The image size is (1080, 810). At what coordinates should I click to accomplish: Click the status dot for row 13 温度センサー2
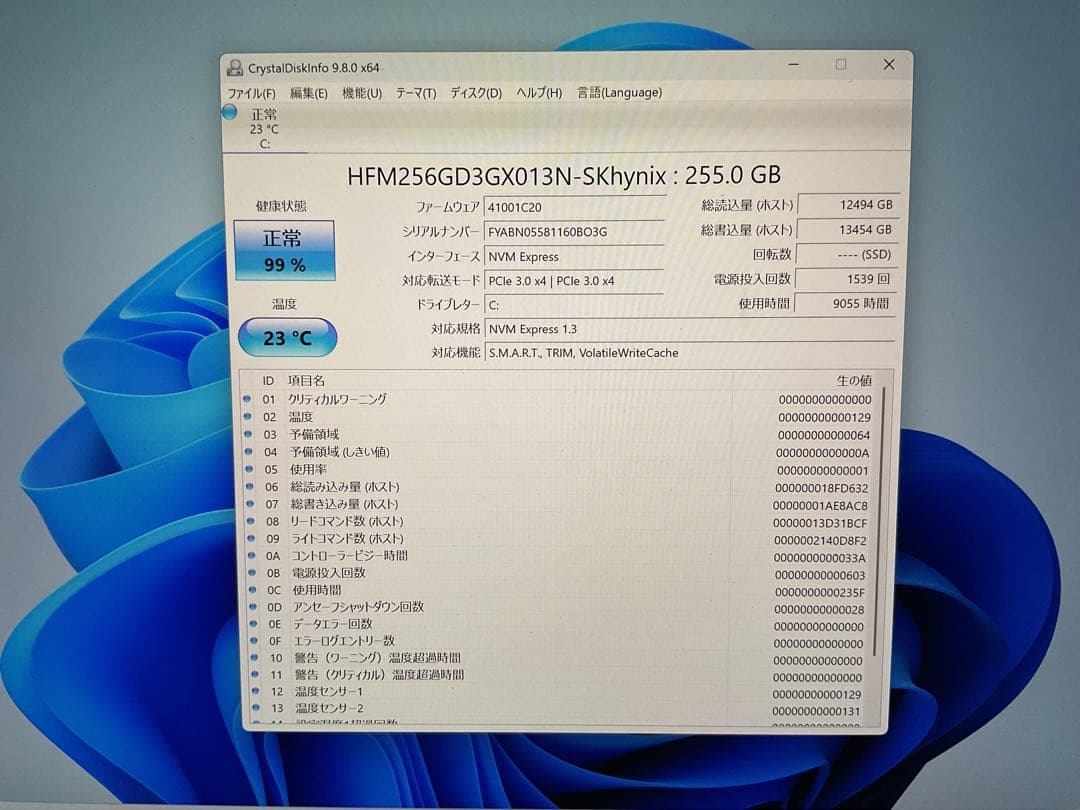[x=256, y=707]
